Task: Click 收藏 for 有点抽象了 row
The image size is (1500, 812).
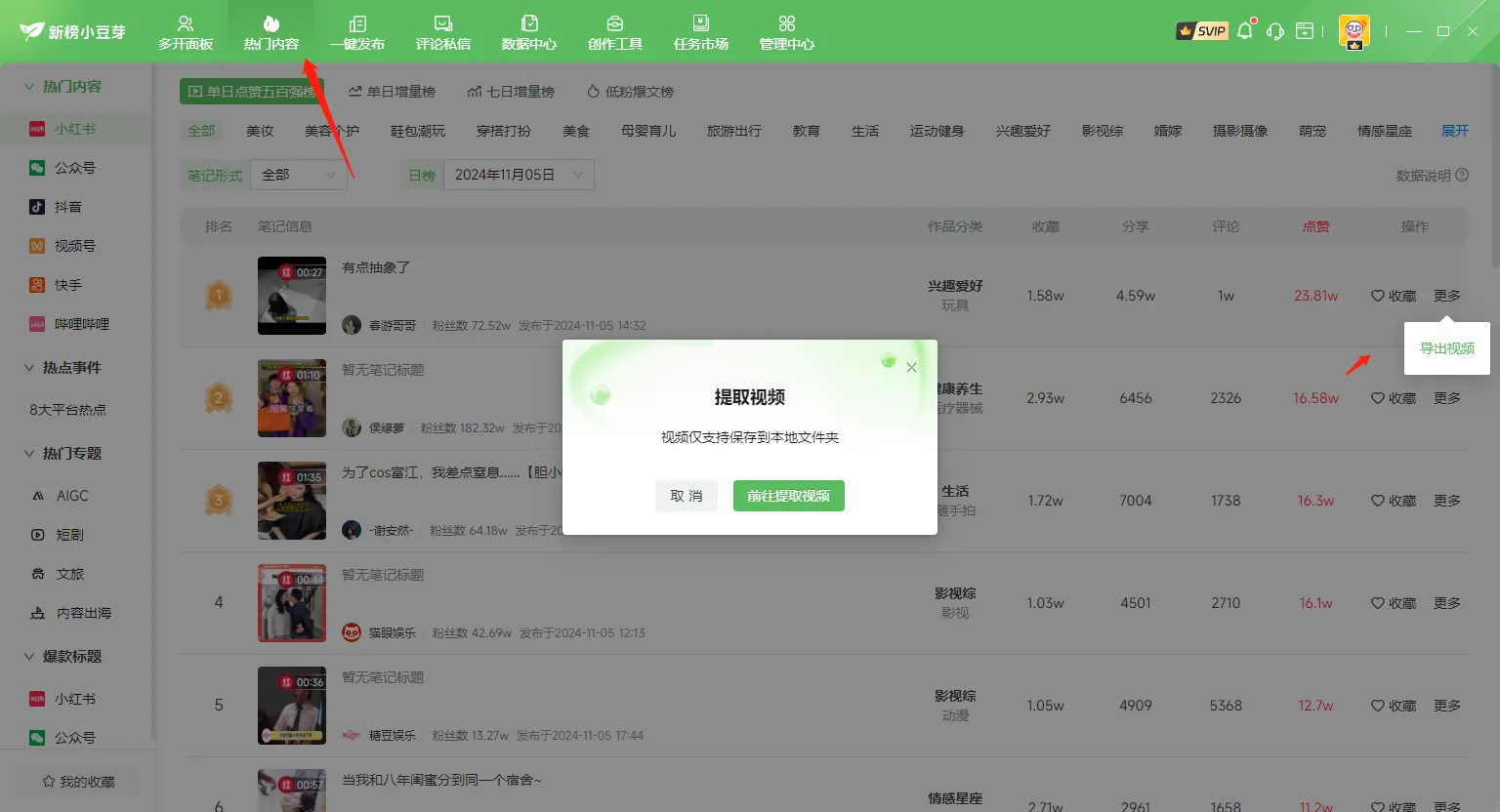Action: click(1394, 296)
